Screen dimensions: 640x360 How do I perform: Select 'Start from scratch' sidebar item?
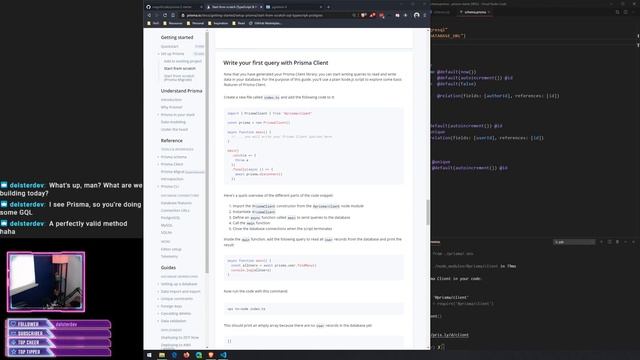point(180,69)
